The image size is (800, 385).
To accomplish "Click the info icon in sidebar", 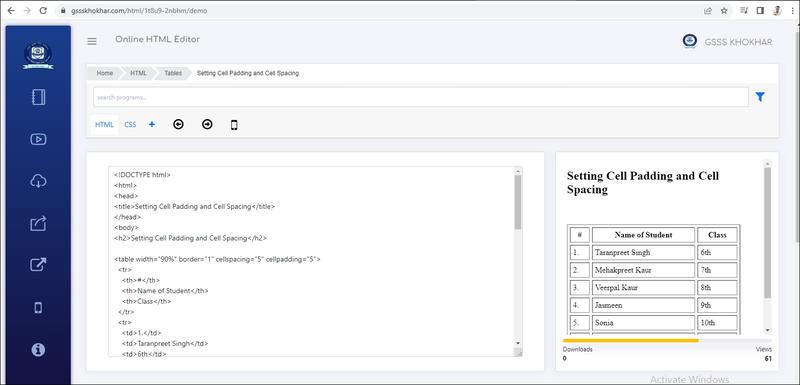I will pos(38,349).
